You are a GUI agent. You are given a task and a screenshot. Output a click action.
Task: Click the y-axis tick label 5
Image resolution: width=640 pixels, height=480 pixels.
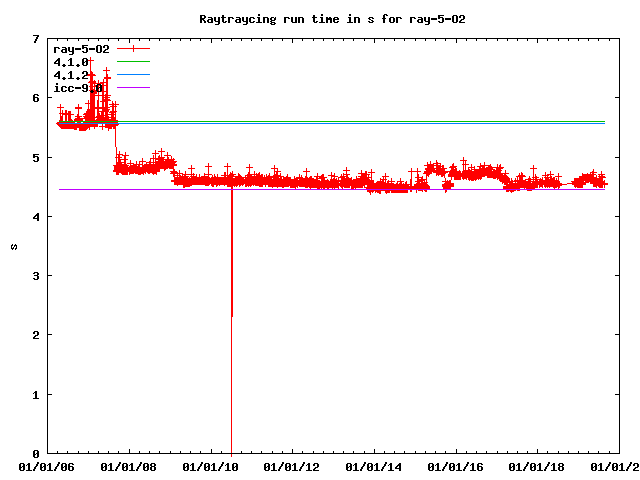coord(35,158)
